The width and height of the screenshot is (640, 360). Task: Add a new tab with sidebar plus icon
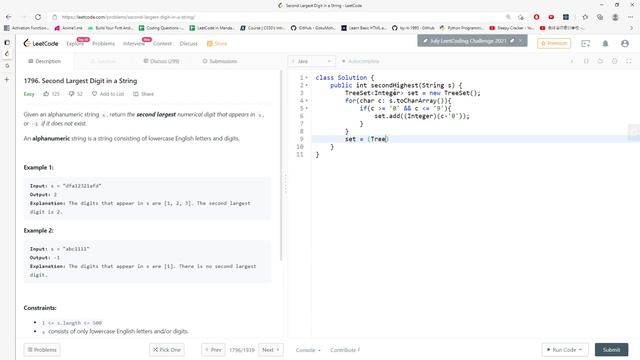[x=7, y=80]
